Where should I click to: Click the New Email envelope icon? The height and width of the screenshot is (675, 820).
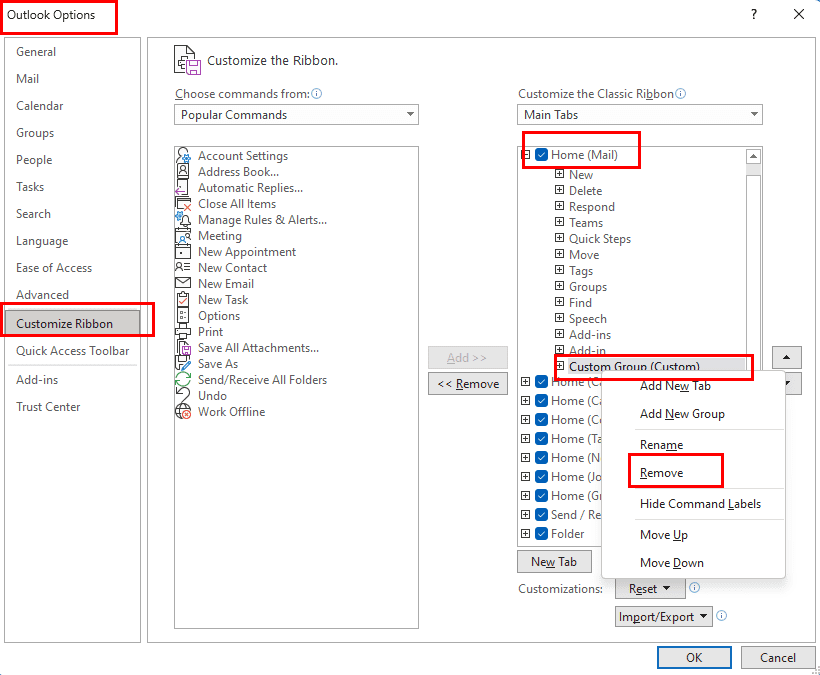click(183, 283)
